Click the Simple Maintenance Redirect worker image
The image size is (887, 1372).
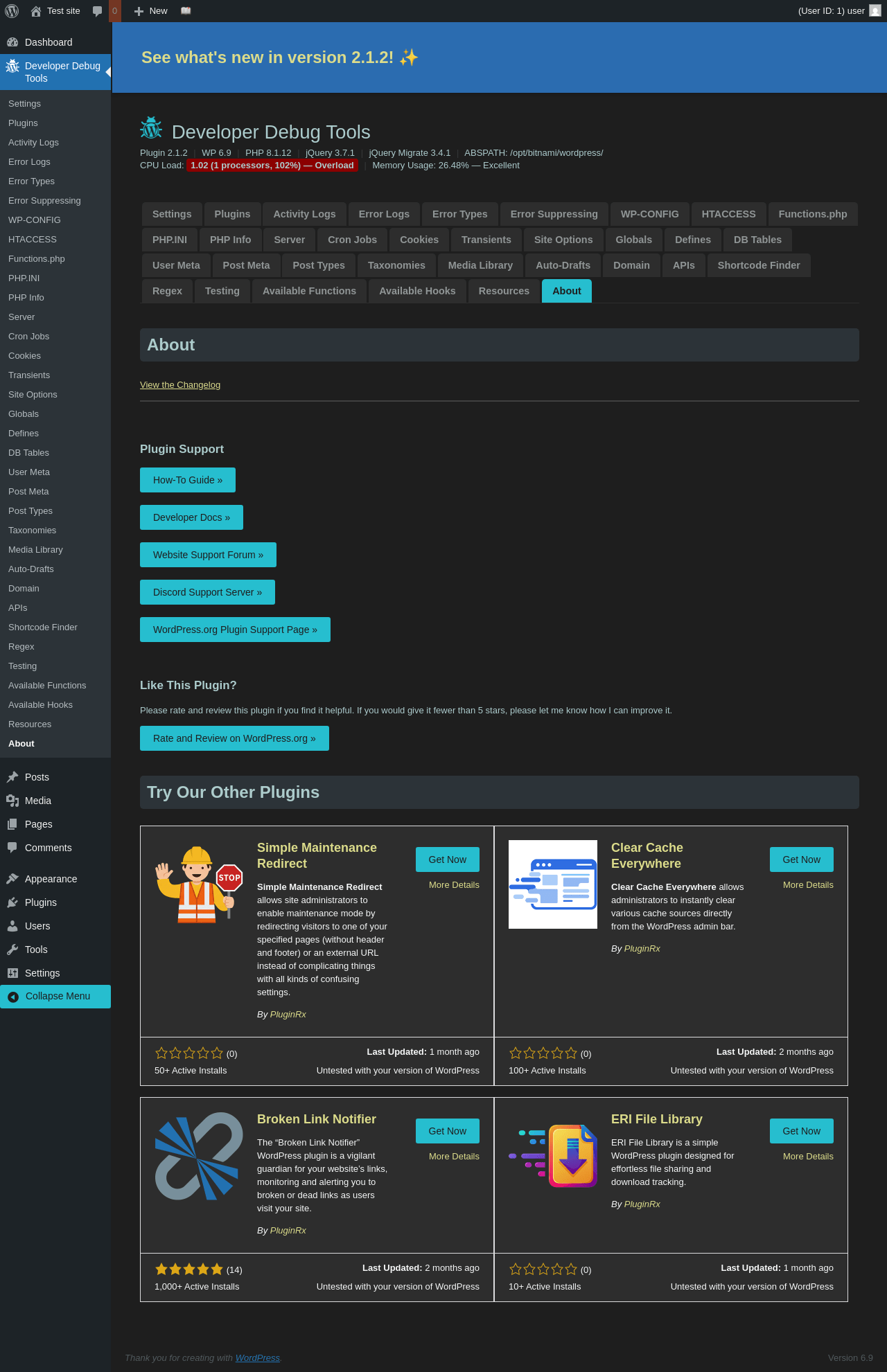199,884
